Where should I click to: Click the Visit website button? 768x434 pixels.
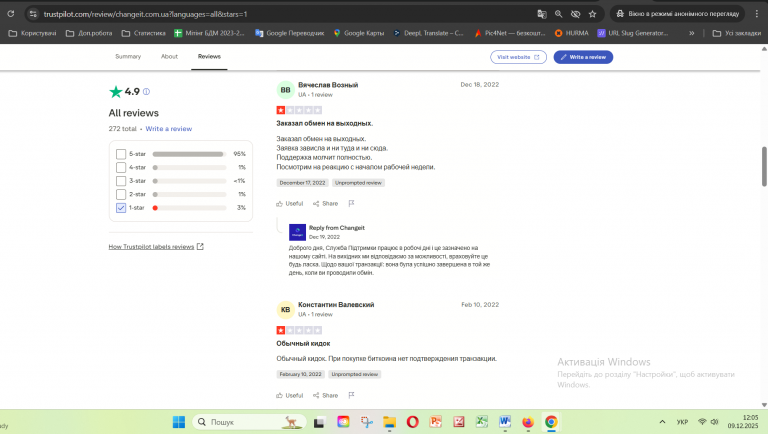click(518, 57)
